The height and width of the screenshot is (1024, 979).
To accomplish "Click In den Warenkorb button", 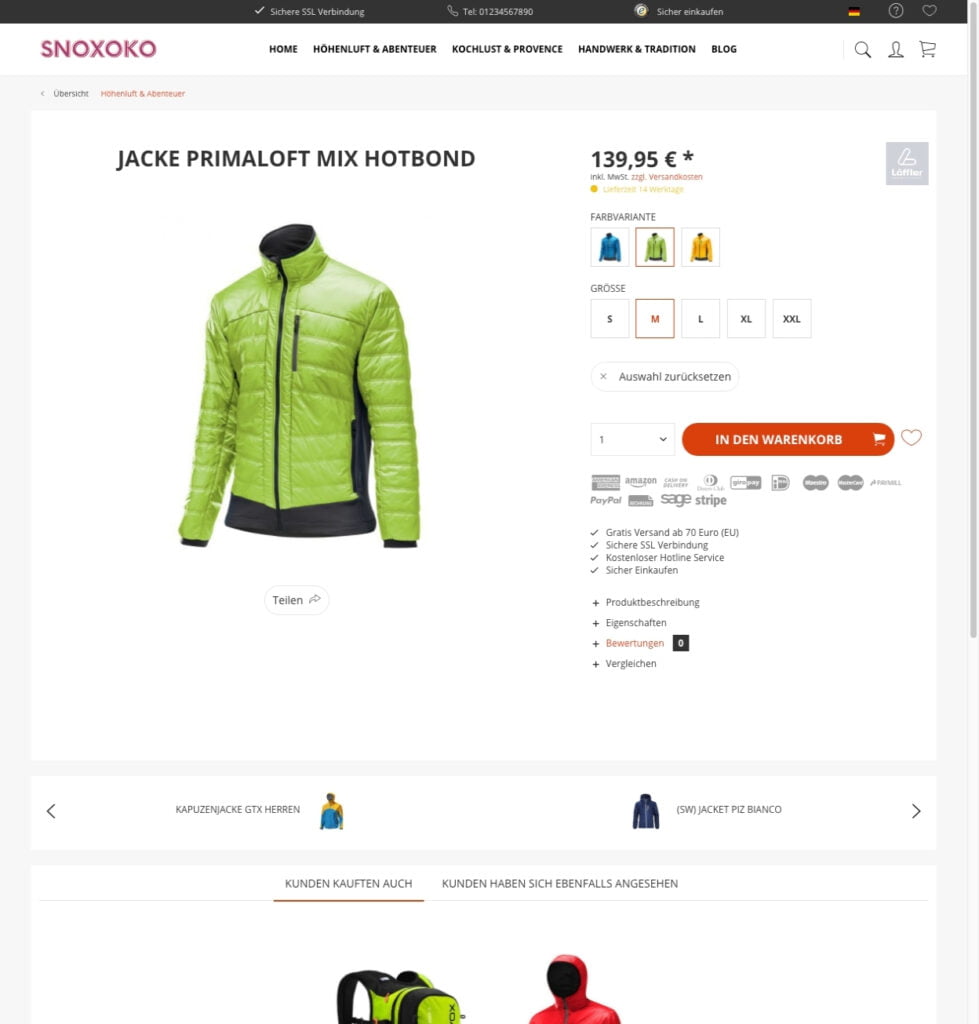I will (x=788, y=440).
